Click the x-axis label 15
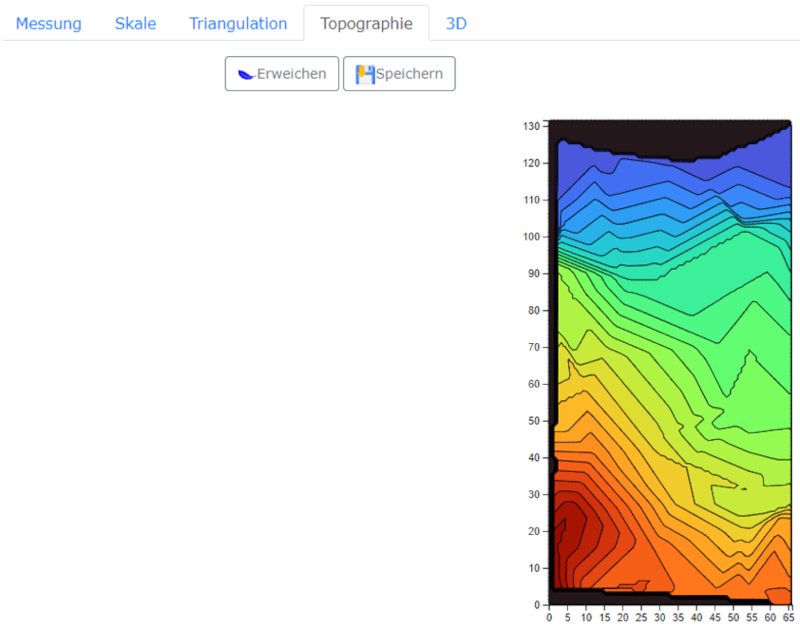This screenshot has height=630, width=800. 605,618
